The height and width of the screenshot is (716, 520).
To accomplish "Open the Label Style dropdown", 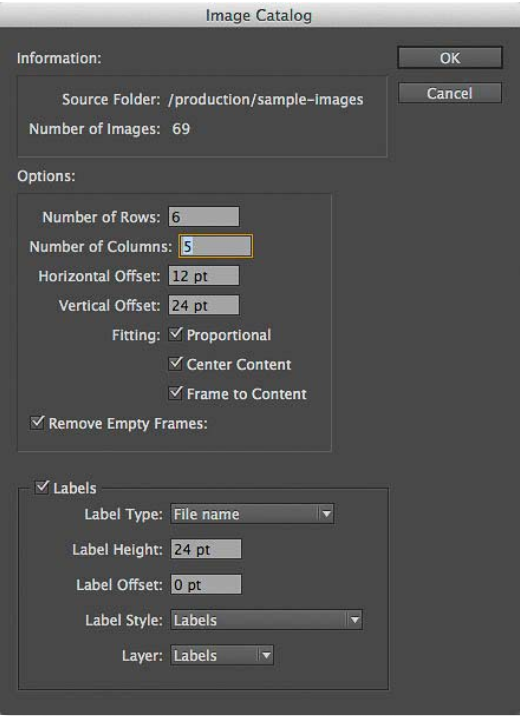I will (x=267, y=620).
